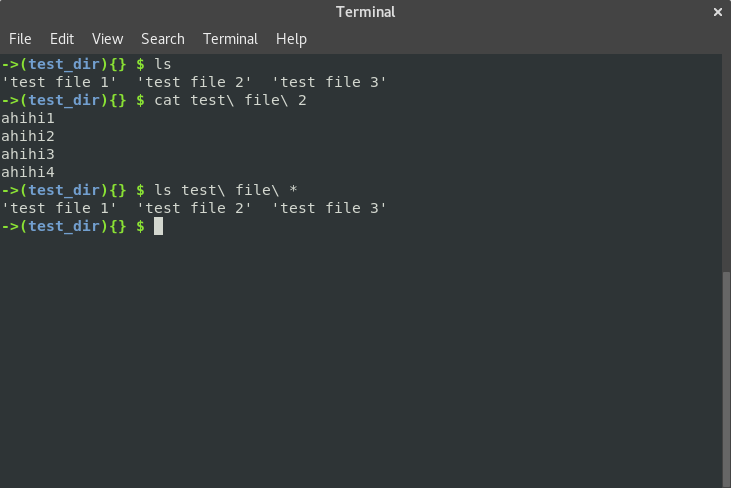Click the ahihi3 output line
Image resolution: width=731 pixels, height=488 pixels.
28,154
